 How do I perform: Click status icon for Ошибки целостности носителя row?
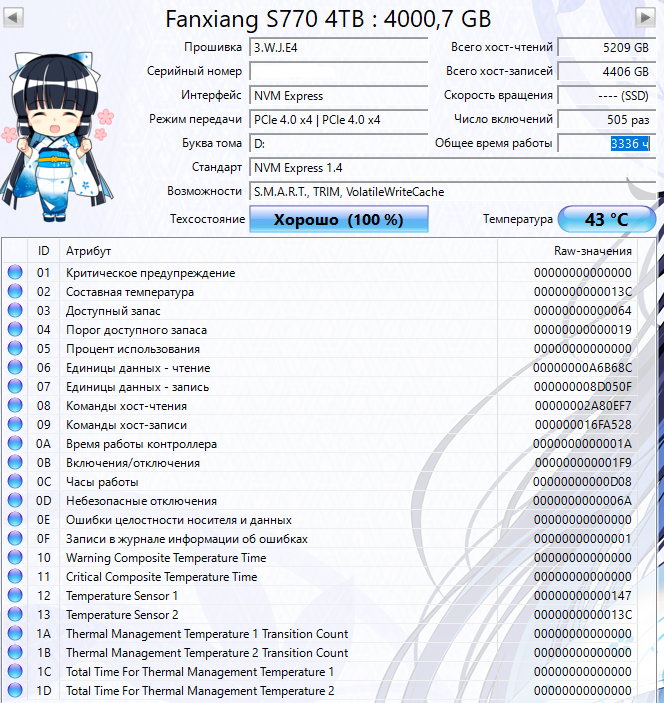15,519
